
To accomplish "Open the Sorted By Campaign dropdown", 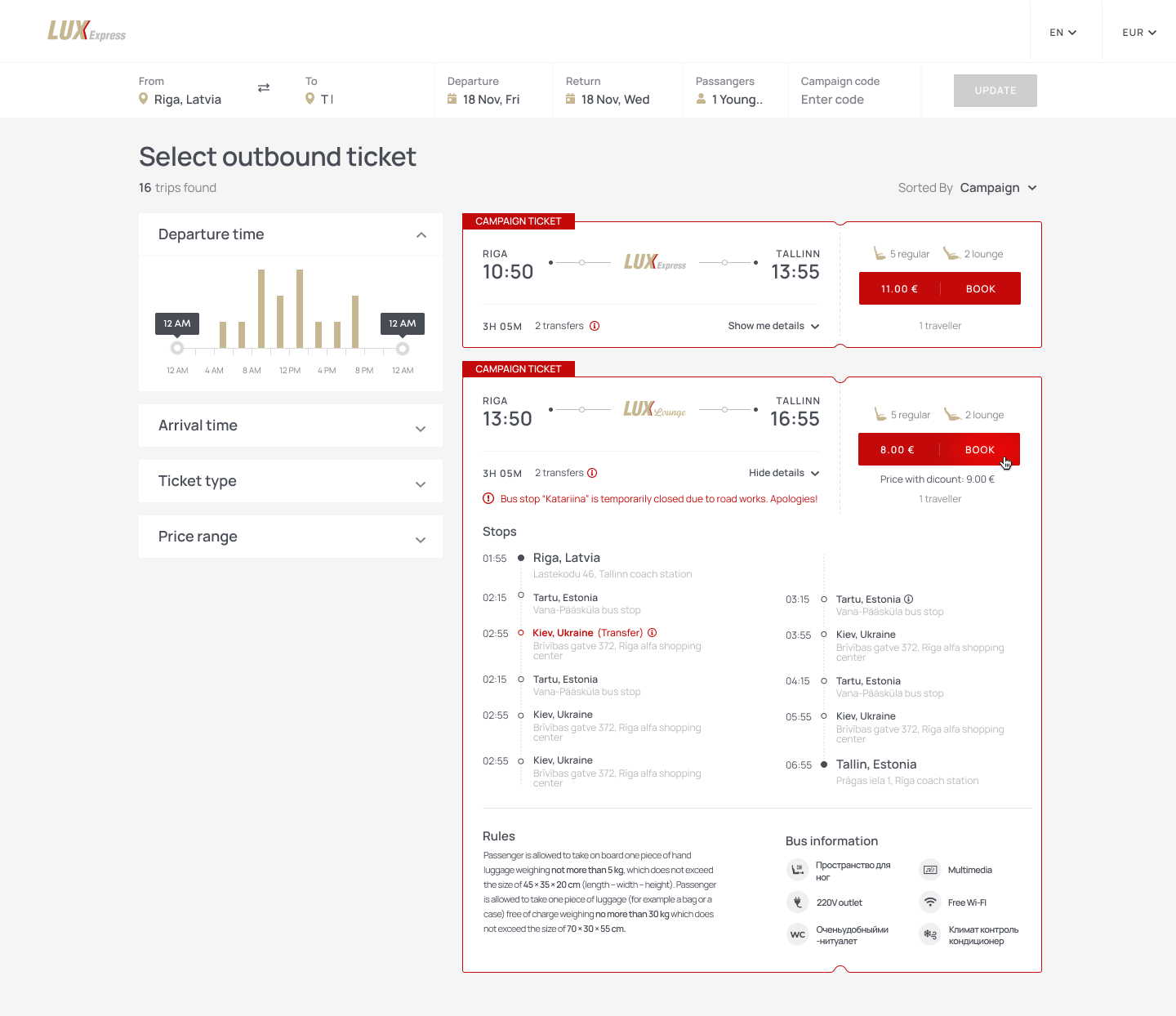I will [998, 188].
